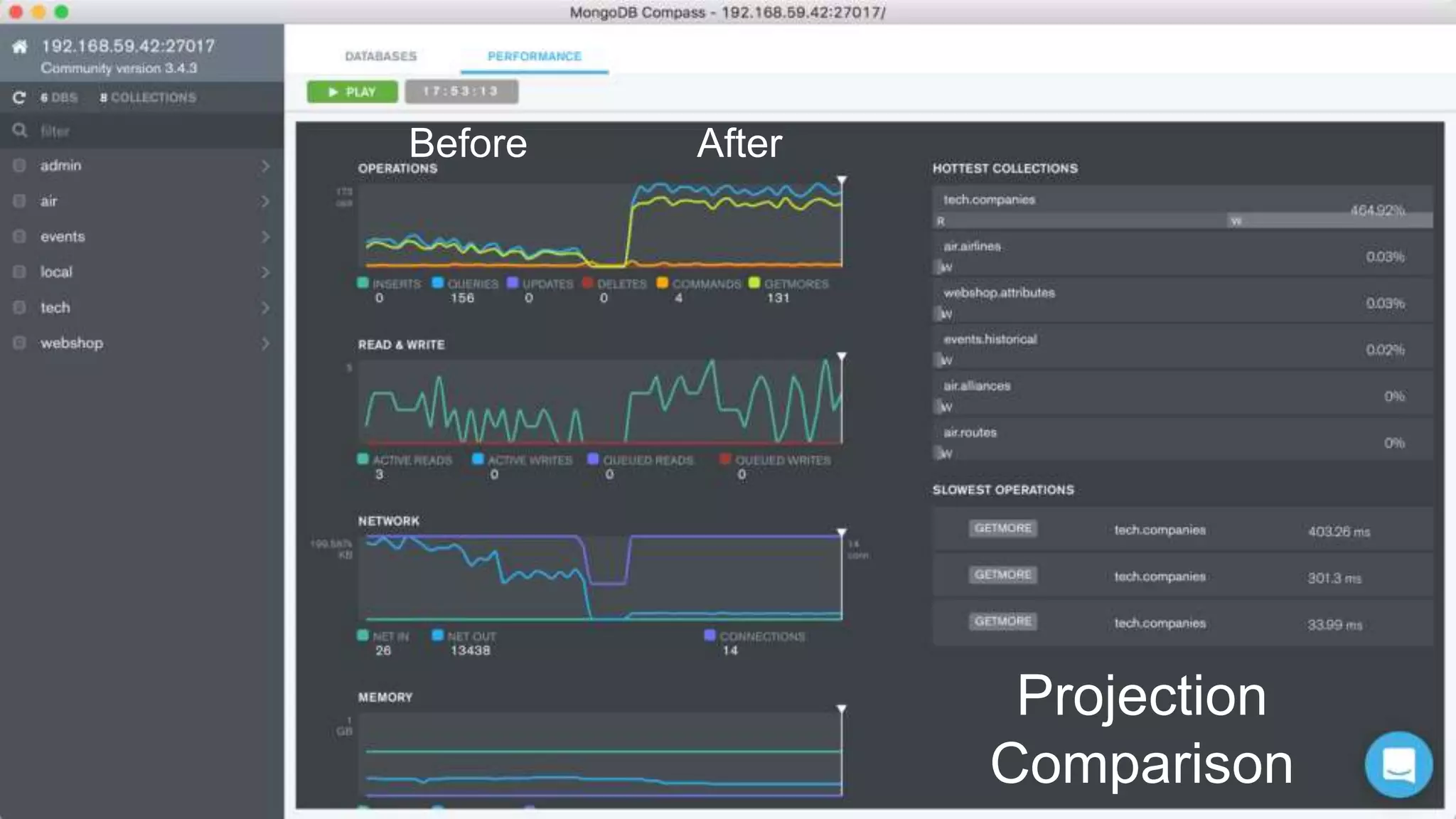Click host address 192.168.59.42:27017 in sidebar
Screen dimensions: 1456x819
click(x=128, y=46)
